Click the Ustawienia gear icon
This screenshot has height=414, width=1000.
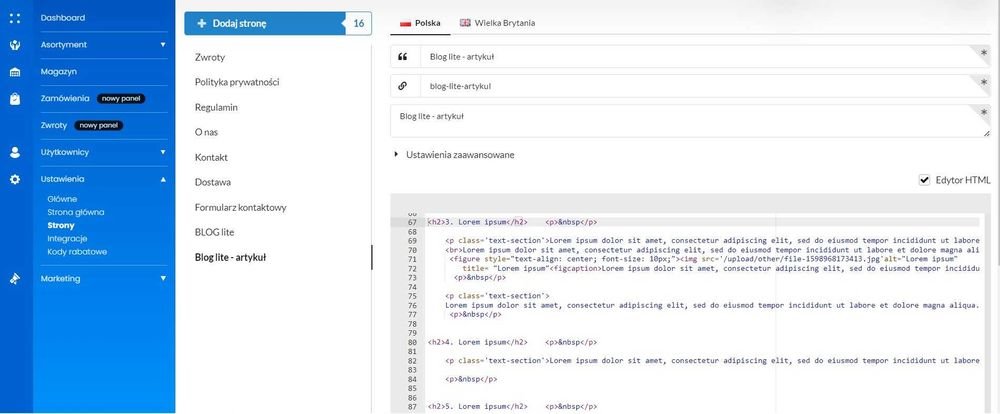click(15, 179)
